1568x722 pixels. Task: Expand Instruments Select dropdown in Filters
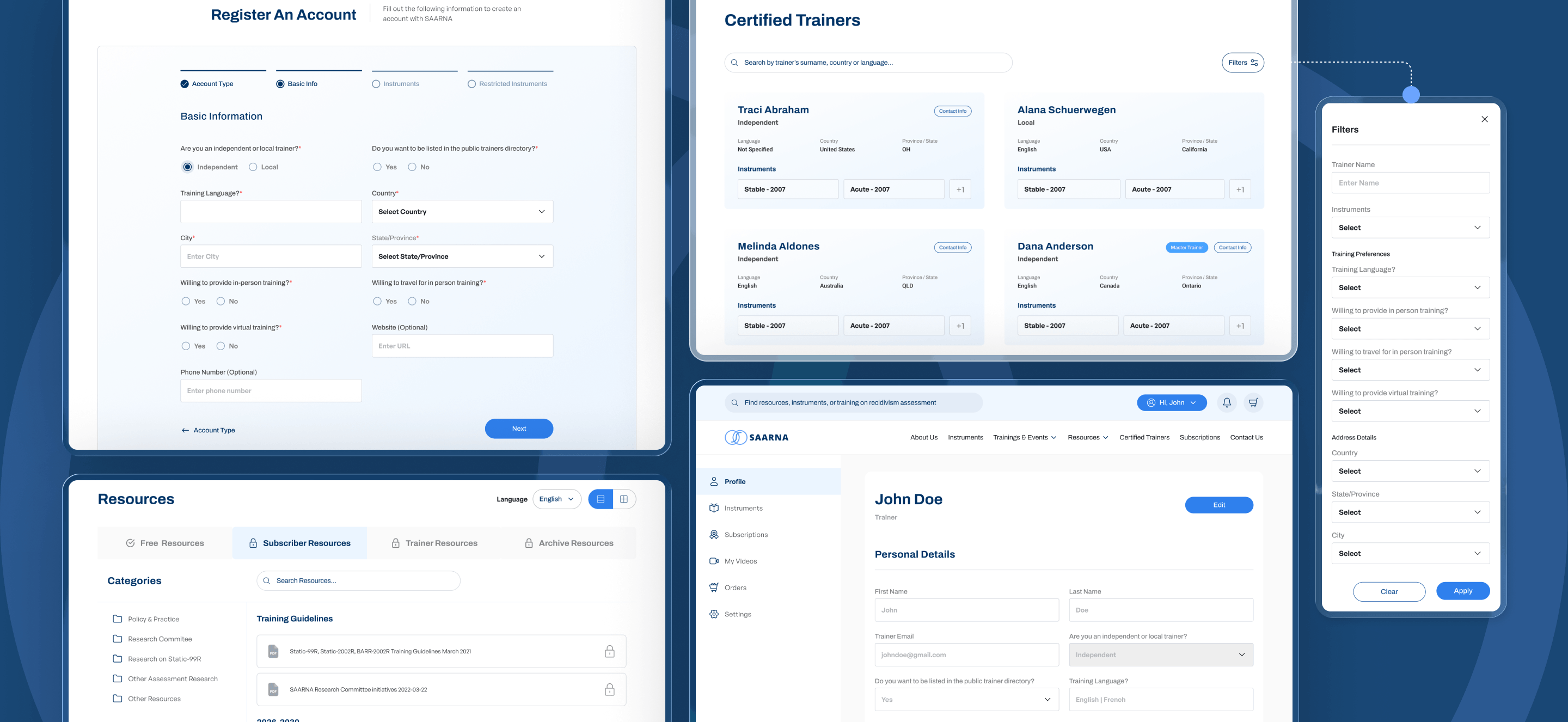pyautogui.click(x=1410, y=228)
